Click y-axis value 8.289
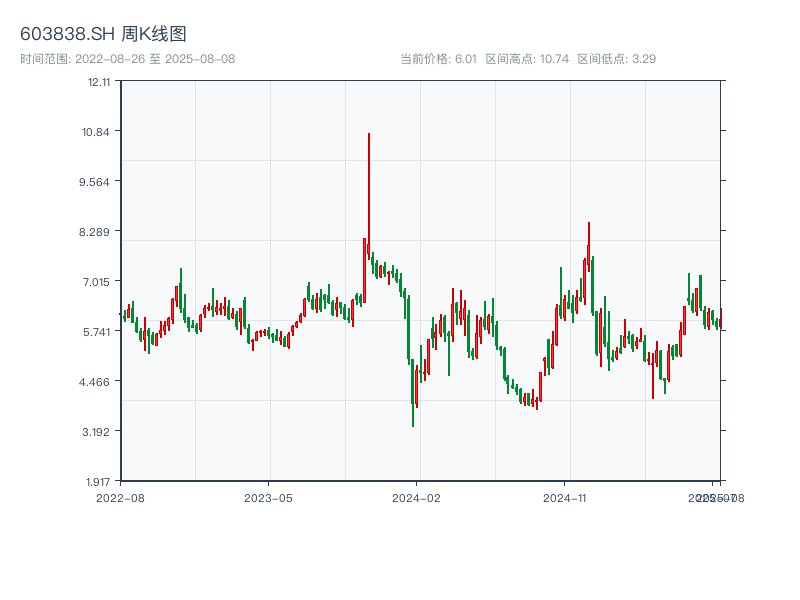Screen dimensions: 800x600 pyautogui.click(x=94, y=232)
